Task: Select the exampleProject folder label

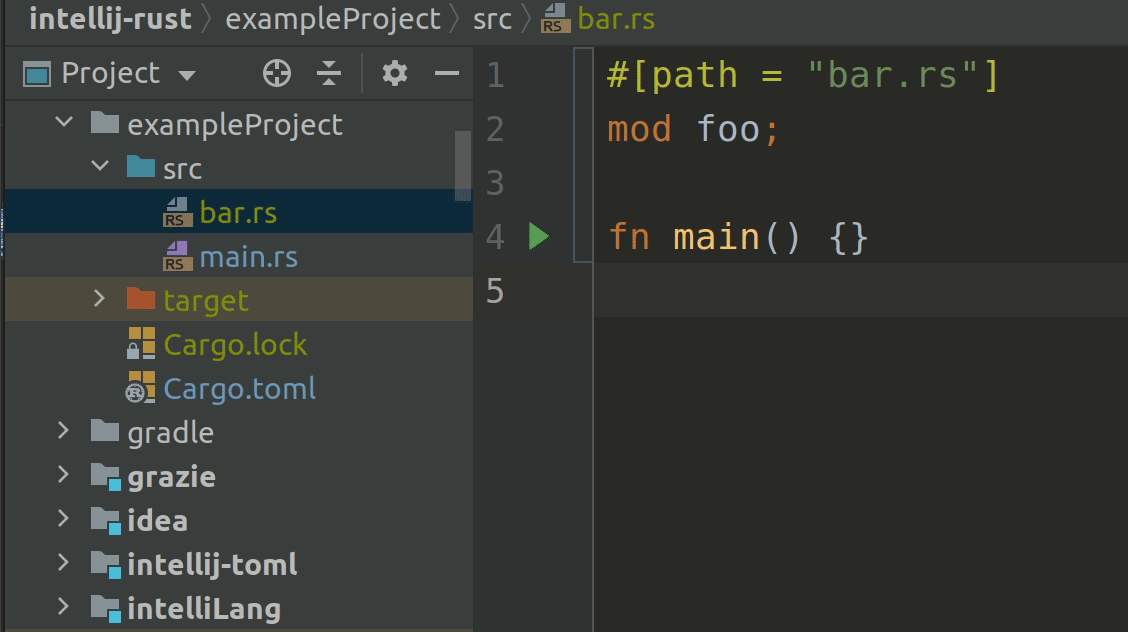Action: tap(235, 125)
